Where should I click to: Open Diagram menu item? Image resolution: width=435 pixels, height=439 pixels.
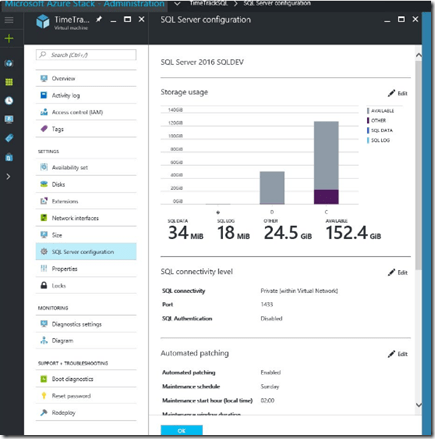[86, 341]
